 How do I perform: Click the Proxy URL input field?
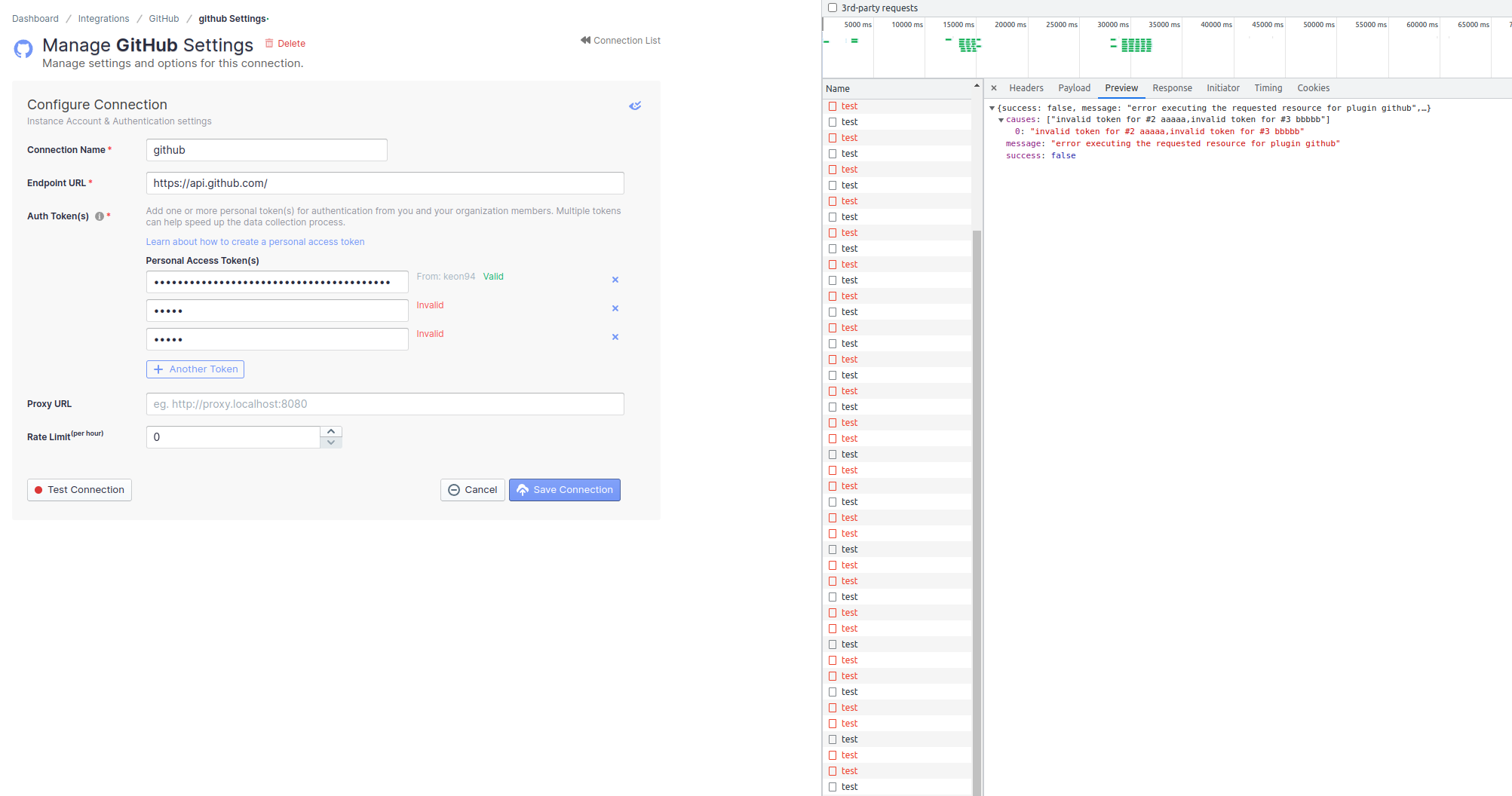pos(385,404)
